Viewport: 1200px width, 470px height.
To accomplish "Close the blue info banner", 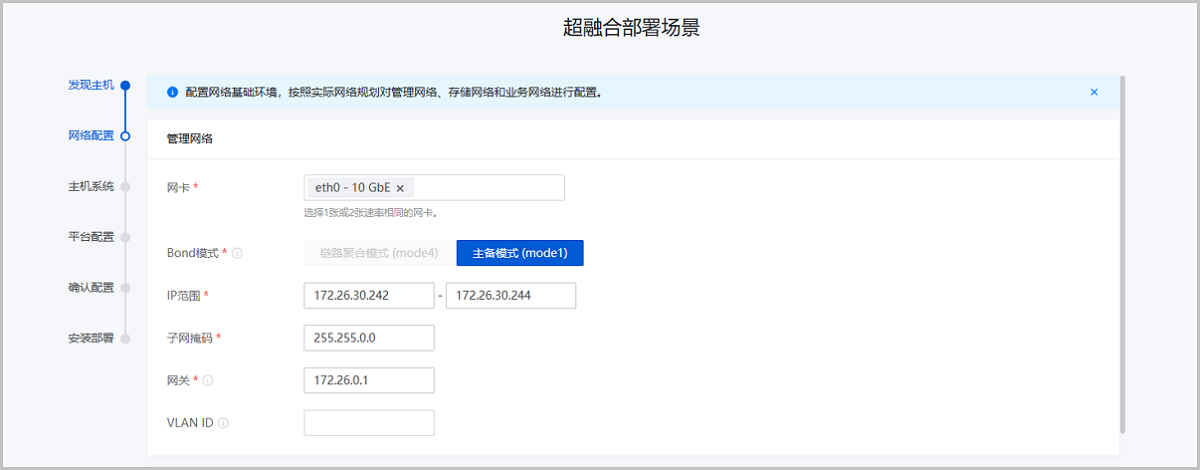I will [x=1094, y=92].
